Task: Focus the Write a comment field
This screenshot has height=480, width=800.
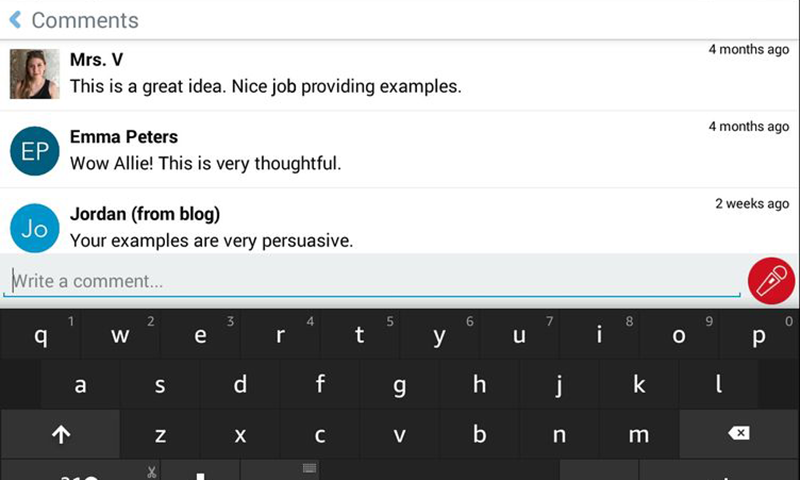Action: (370, 281)
